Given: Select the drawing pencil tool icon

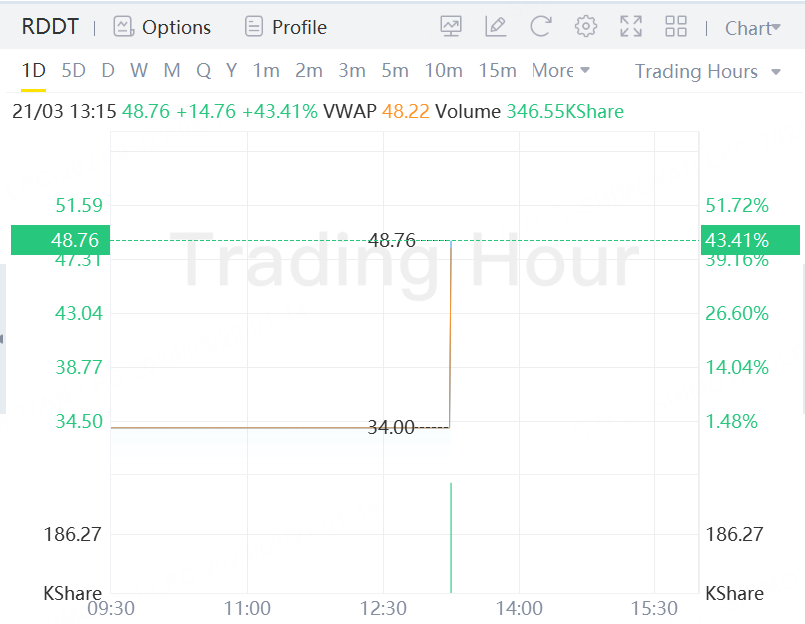Looking at the screenshot, I should [496, 27].
